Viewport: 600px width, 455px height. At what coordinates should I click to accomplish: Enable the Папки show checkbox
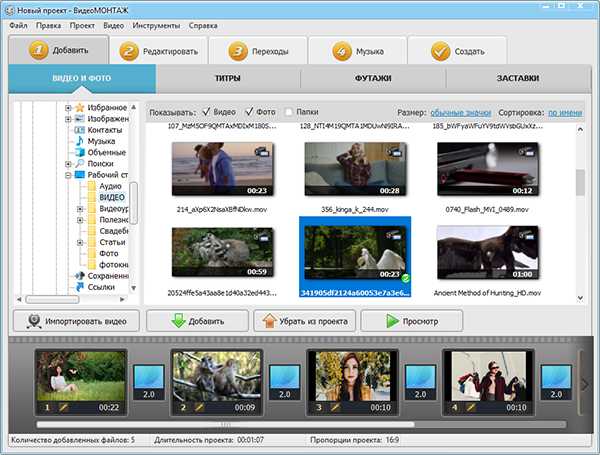[289, 112]
